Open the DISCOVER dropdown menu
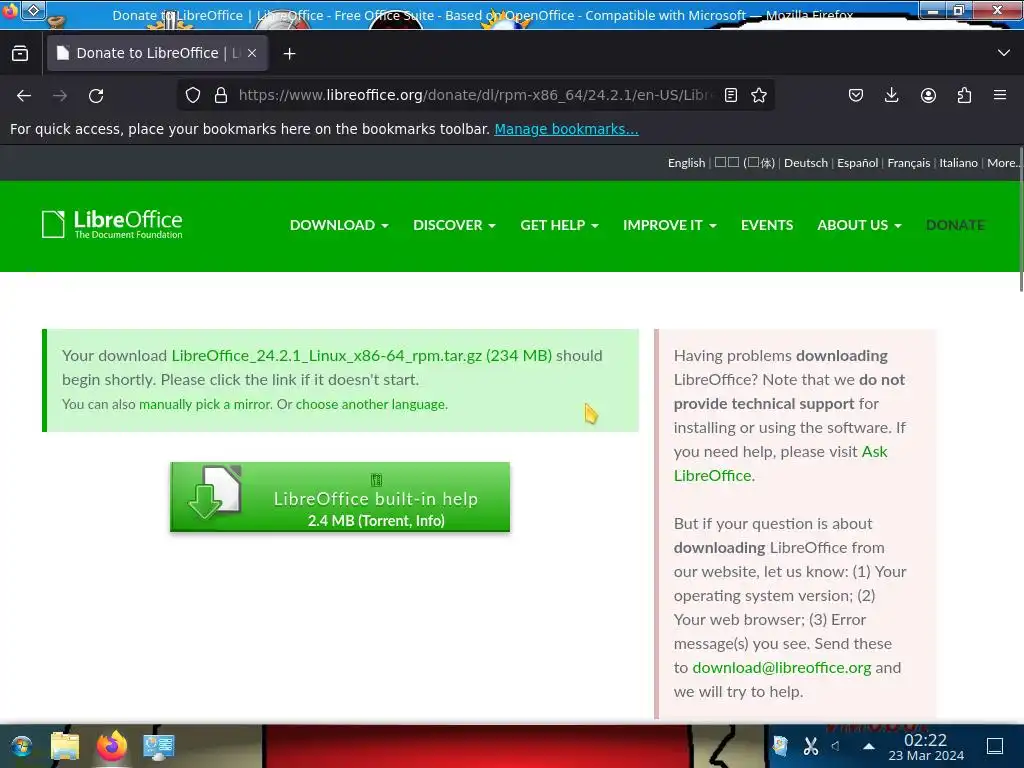Image resolution: width=1024 pixels, height=768 pixels. (x=454, y=225)
